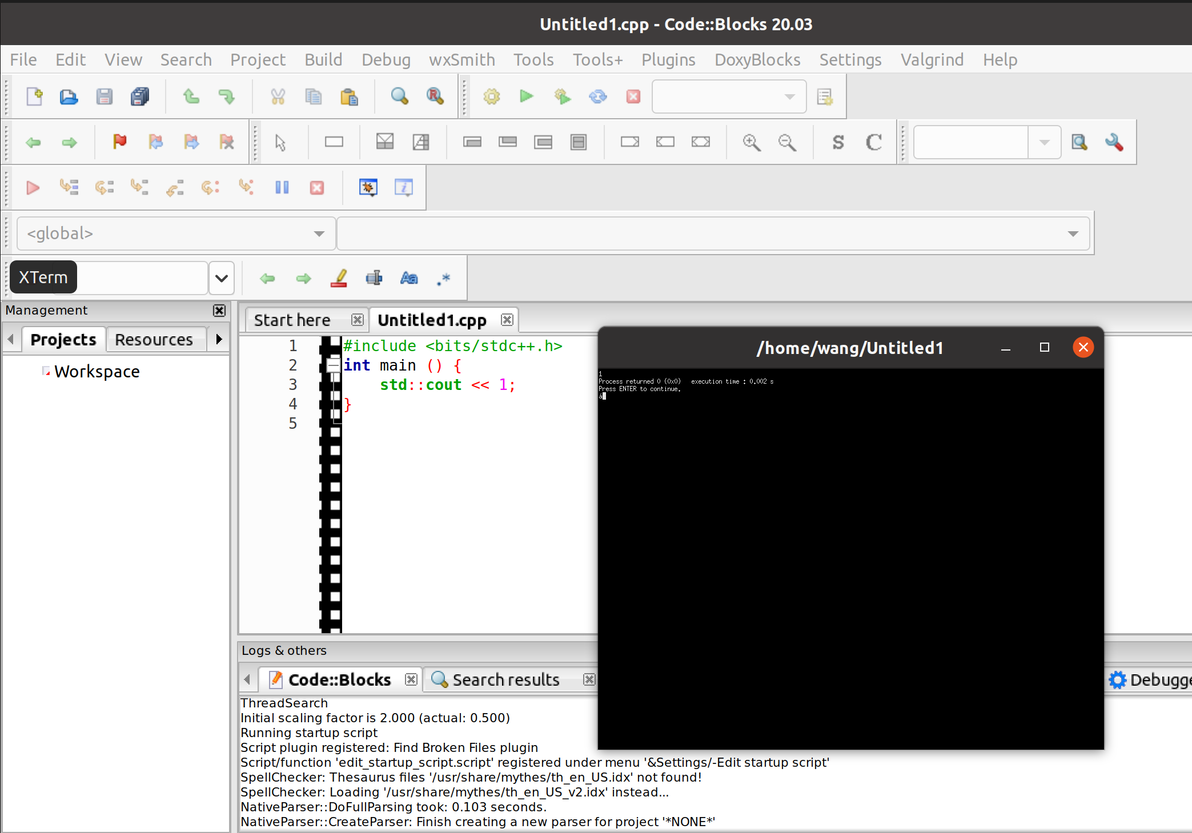Toggle the highlight marker icon in search toolbar
The image size is (1192, 833).
point(338,278)
